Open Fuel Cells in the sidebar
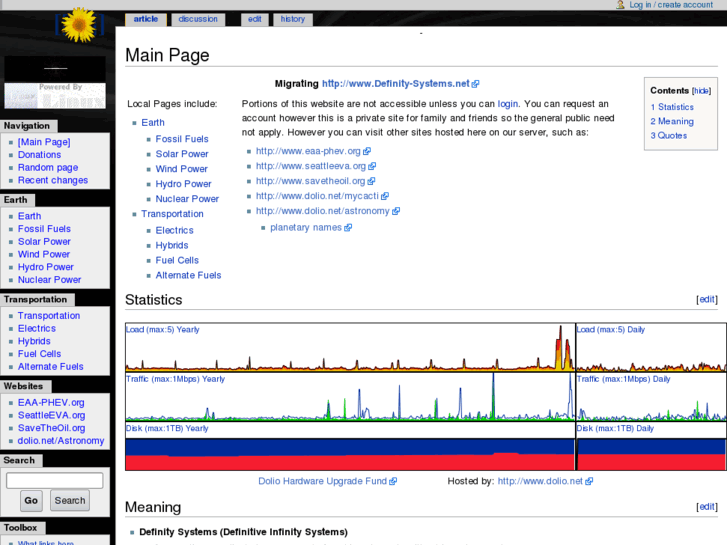Screen dimensions: 727x545 coord(39,354)
